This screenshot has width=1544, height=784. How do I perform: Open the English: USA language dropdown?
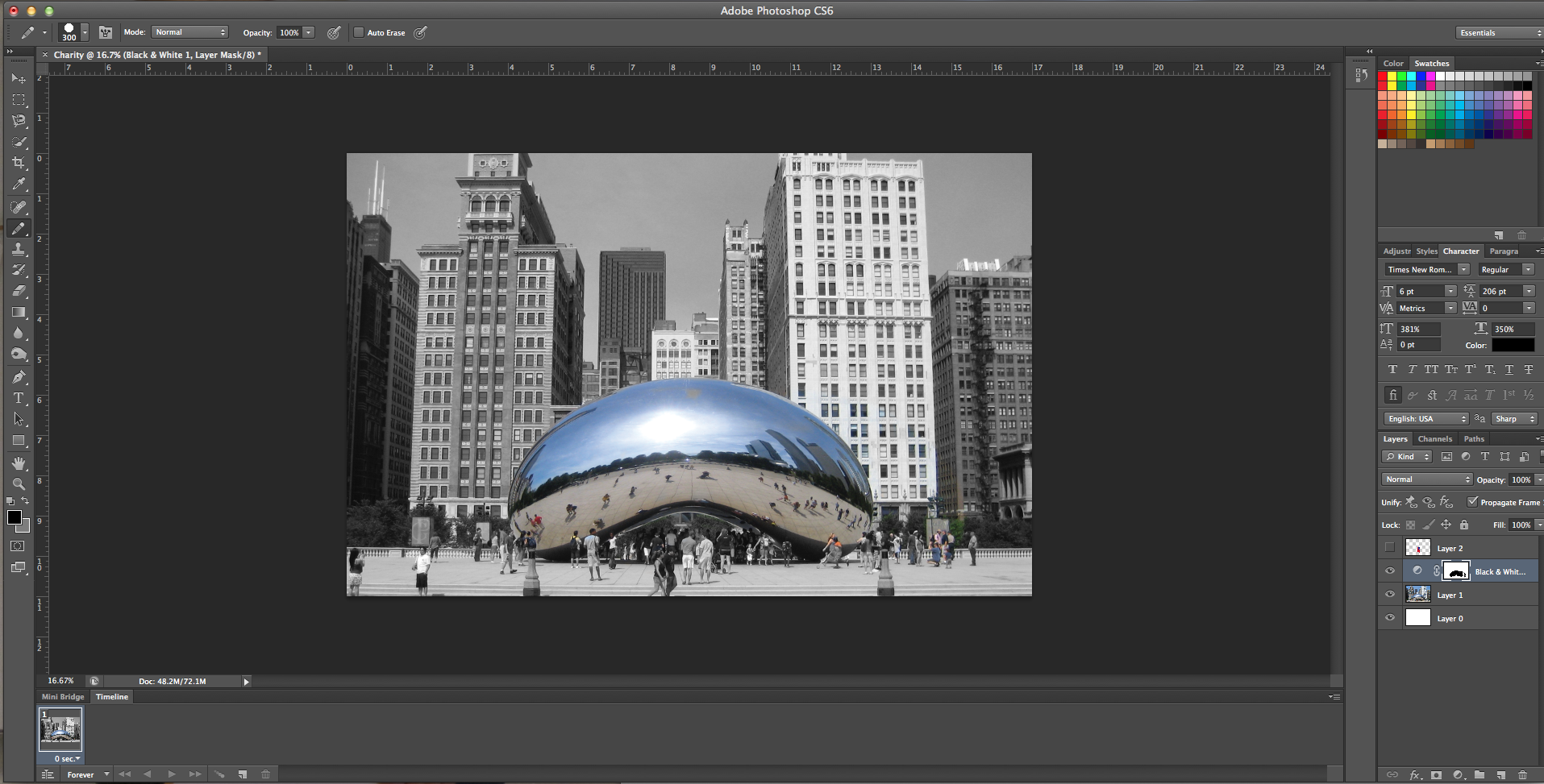[x=1426, y=419]
